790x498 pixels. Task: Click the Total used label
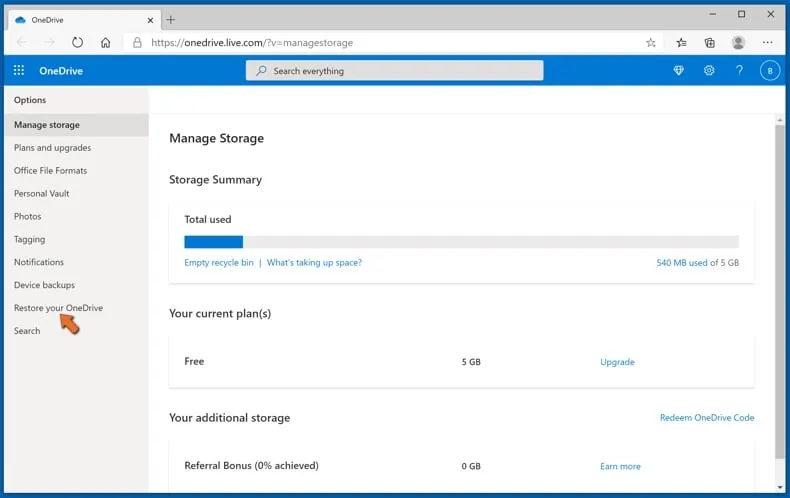coord(208,219)
